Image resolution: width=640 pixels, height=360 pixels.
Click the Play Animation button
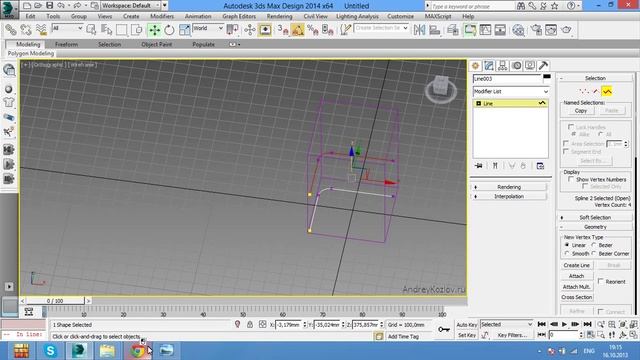click(564, 324)
